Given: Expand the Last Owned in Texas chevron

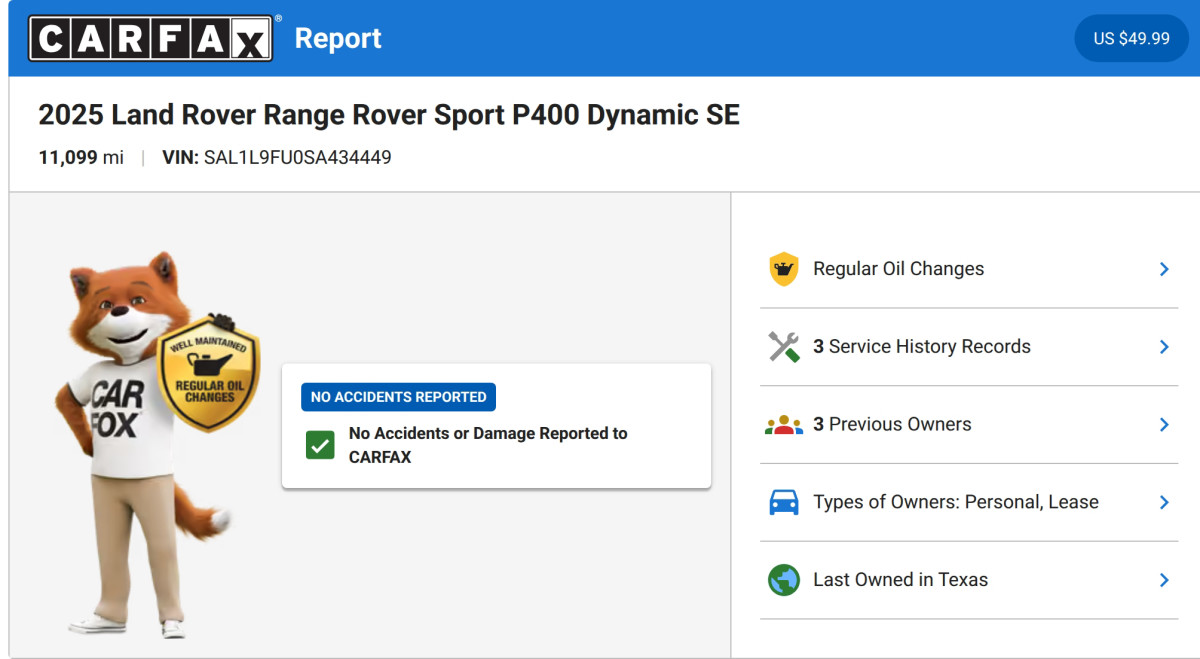Looking at the screenshot, I should (1164, 580).
